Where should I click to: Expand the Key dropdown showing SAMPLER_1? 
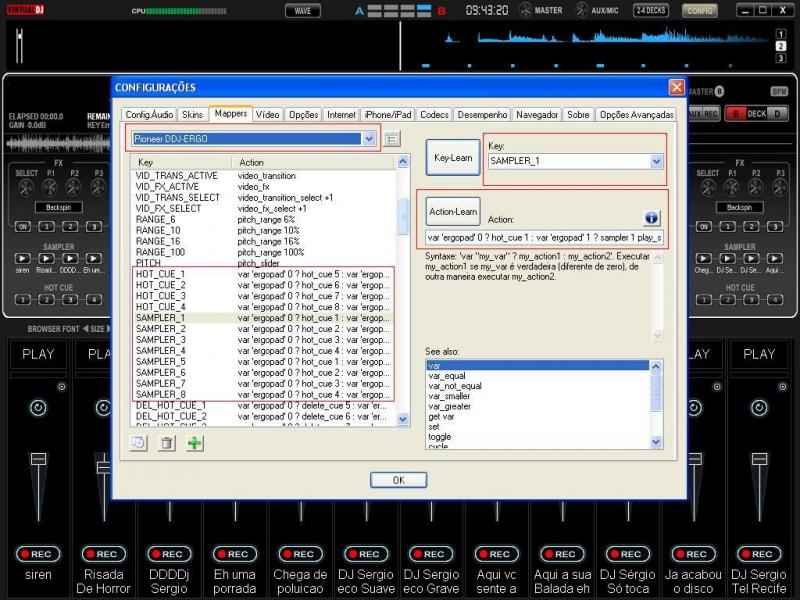656,161
